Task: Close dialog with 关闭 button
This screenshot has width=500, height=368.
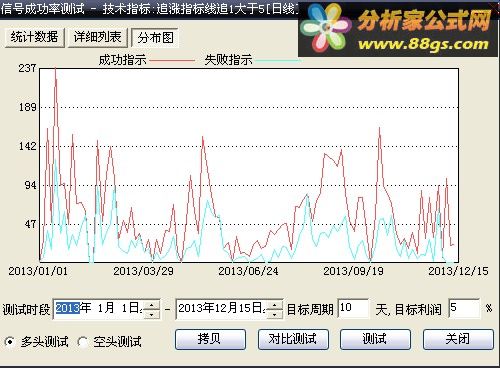Action: tap(458, 339)
